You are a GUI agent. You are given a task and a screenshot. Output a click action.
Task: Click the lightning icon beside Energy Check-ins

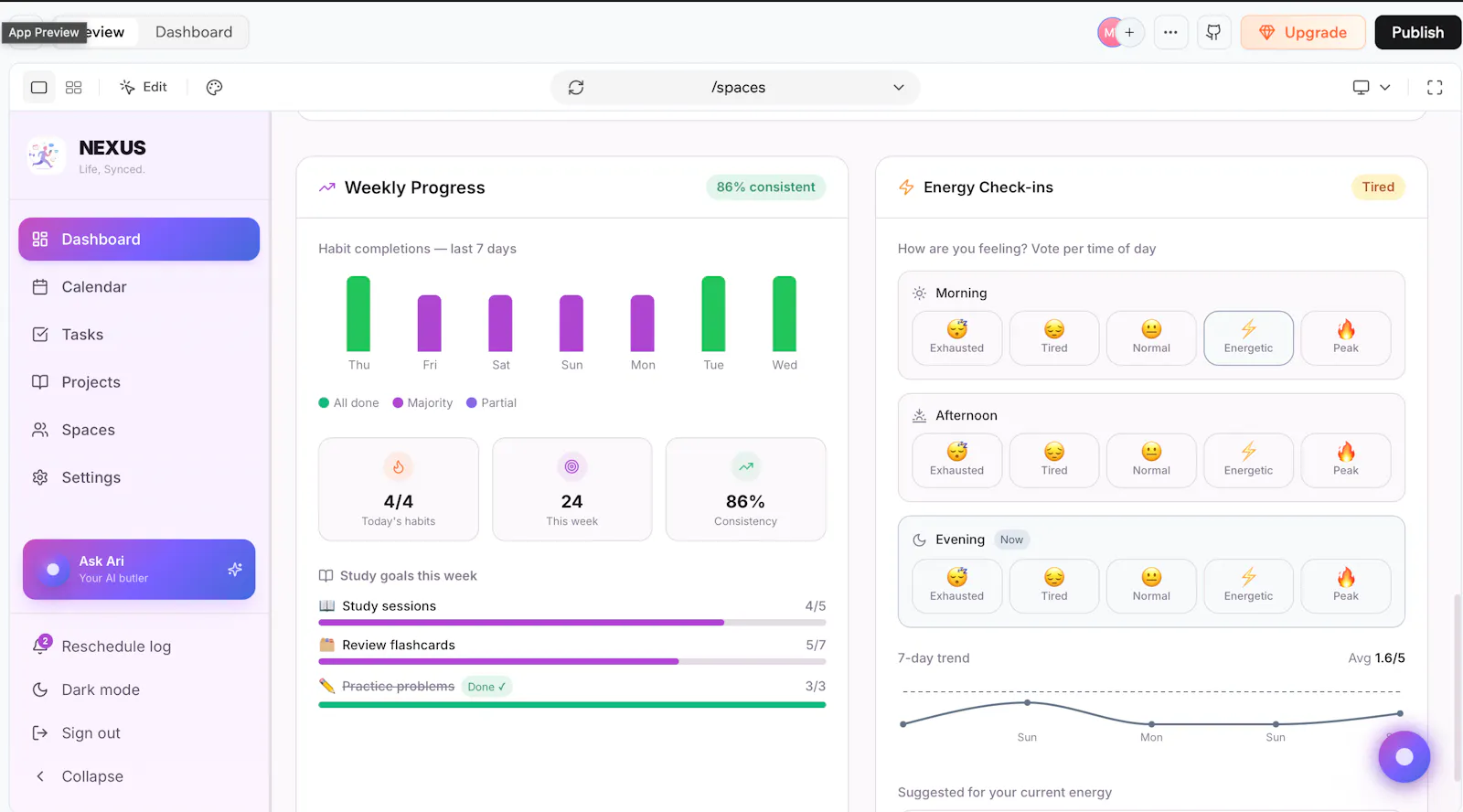click(x=906, y=187)
